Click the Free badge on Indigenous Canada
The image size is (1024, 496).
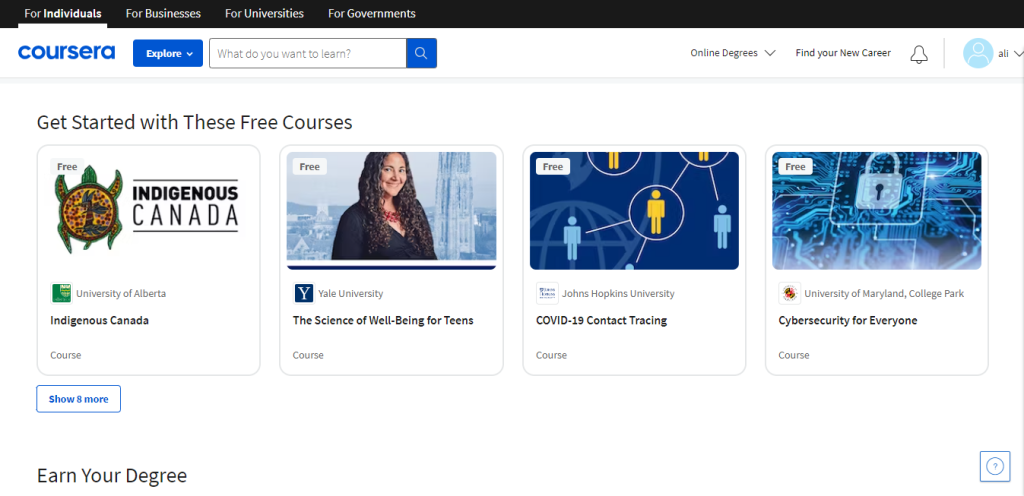pos(67,166)
